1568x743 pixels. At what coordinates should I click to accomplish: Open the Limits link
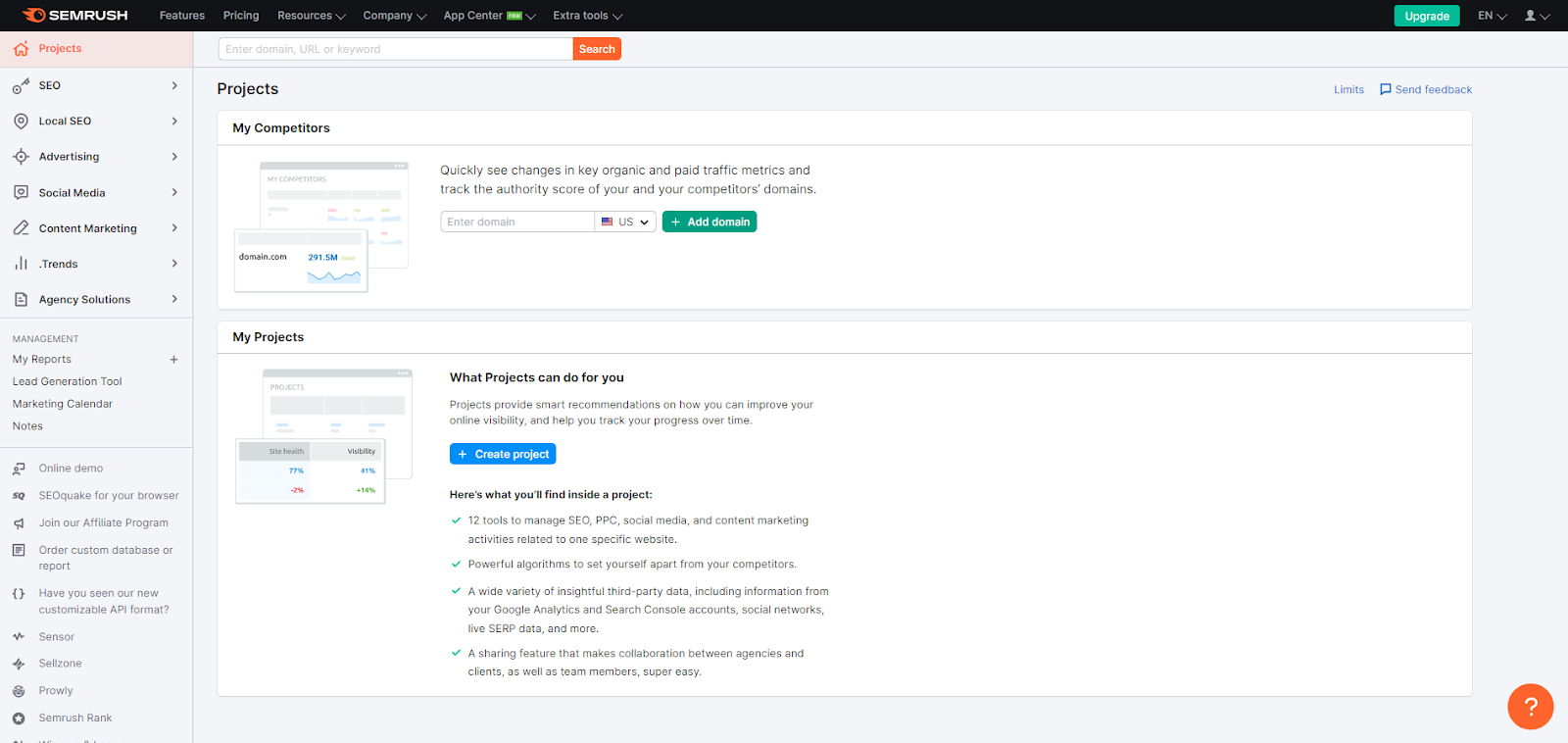point(1348,90)
